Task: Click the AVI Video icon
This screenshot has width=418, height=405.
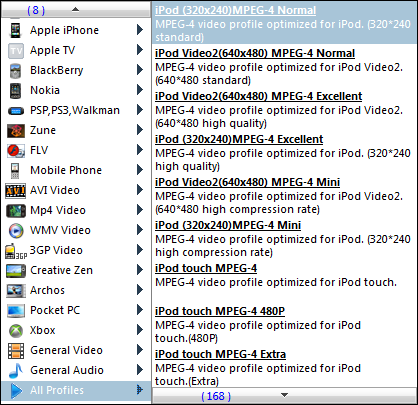Action: (x=15, y=191)
